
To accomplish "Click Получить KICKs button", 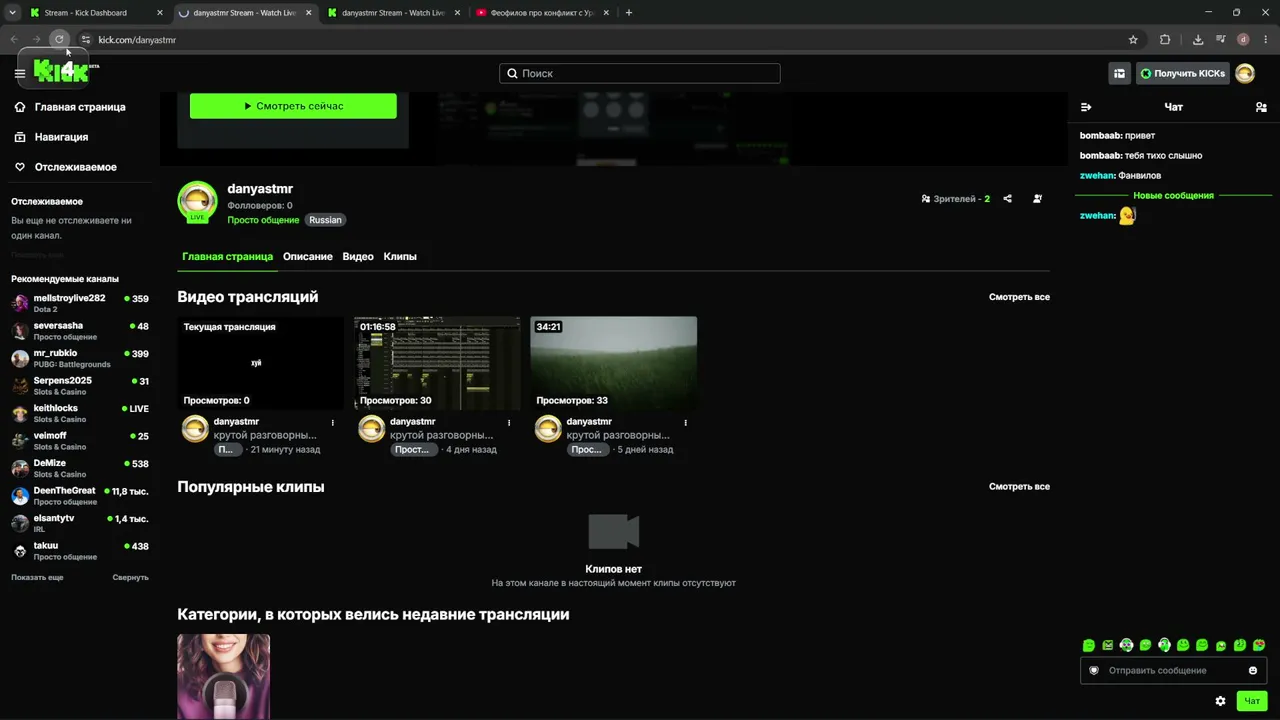I will tap(1183, 73).
